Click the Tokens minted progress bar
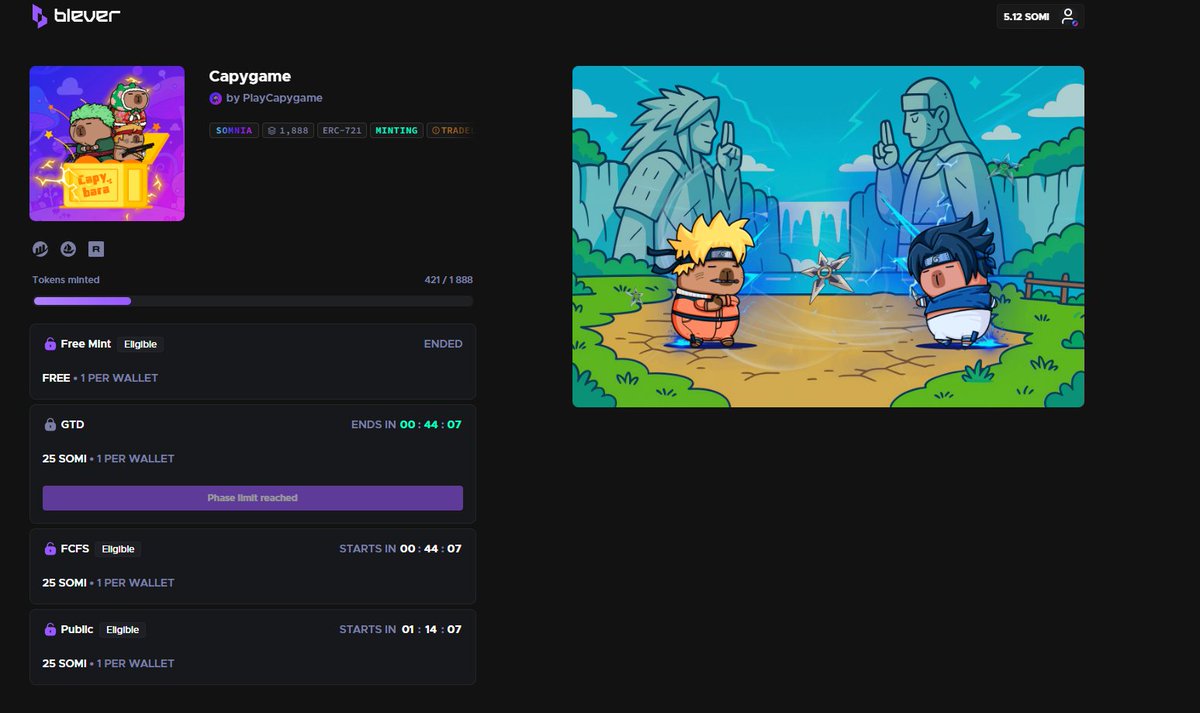This screenshot has width=1200, height=713. pos(253,300)
